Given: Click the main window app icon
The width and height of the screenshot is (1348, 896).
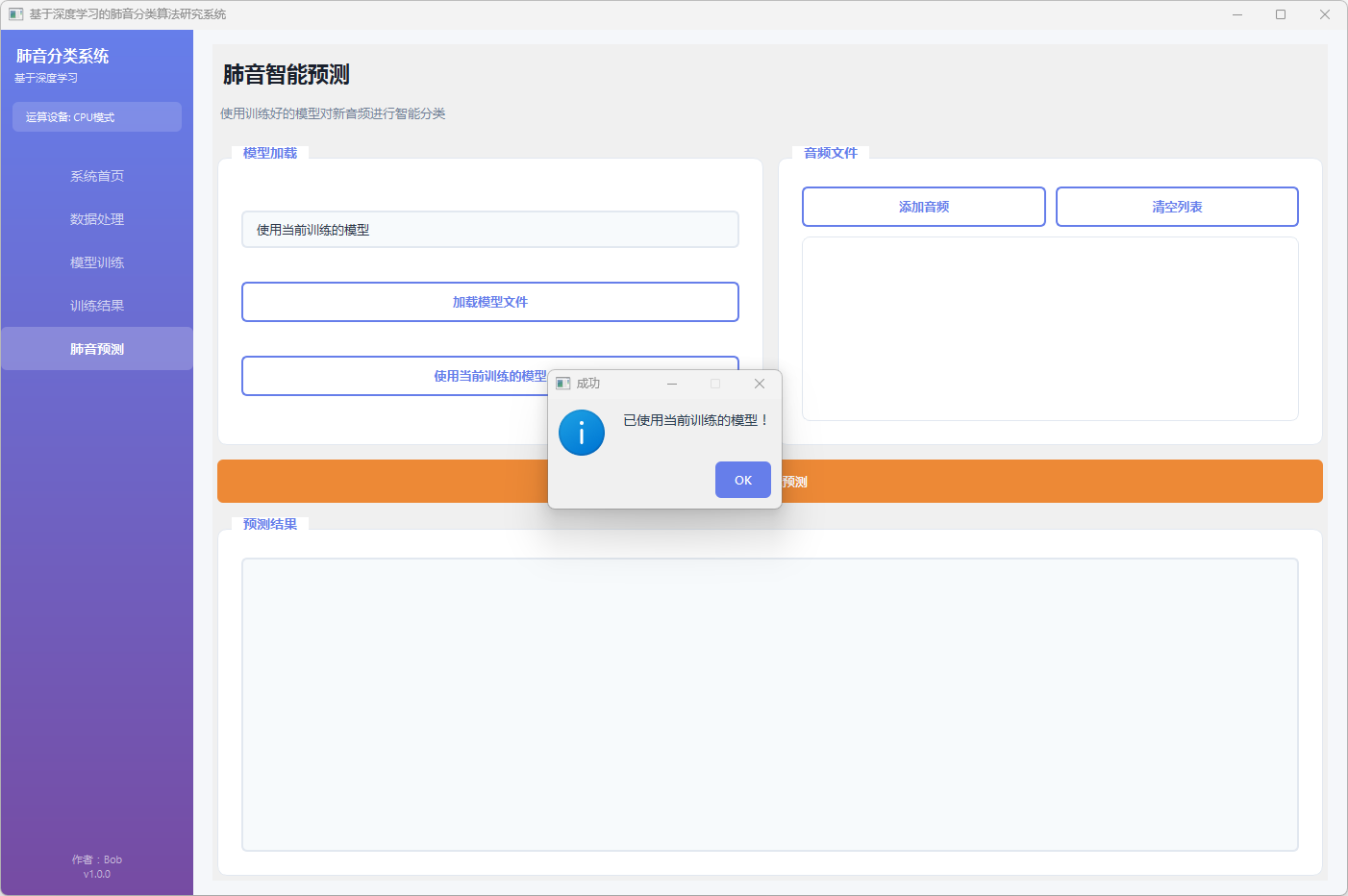Looking at the screenshot, I should (15, 14).
